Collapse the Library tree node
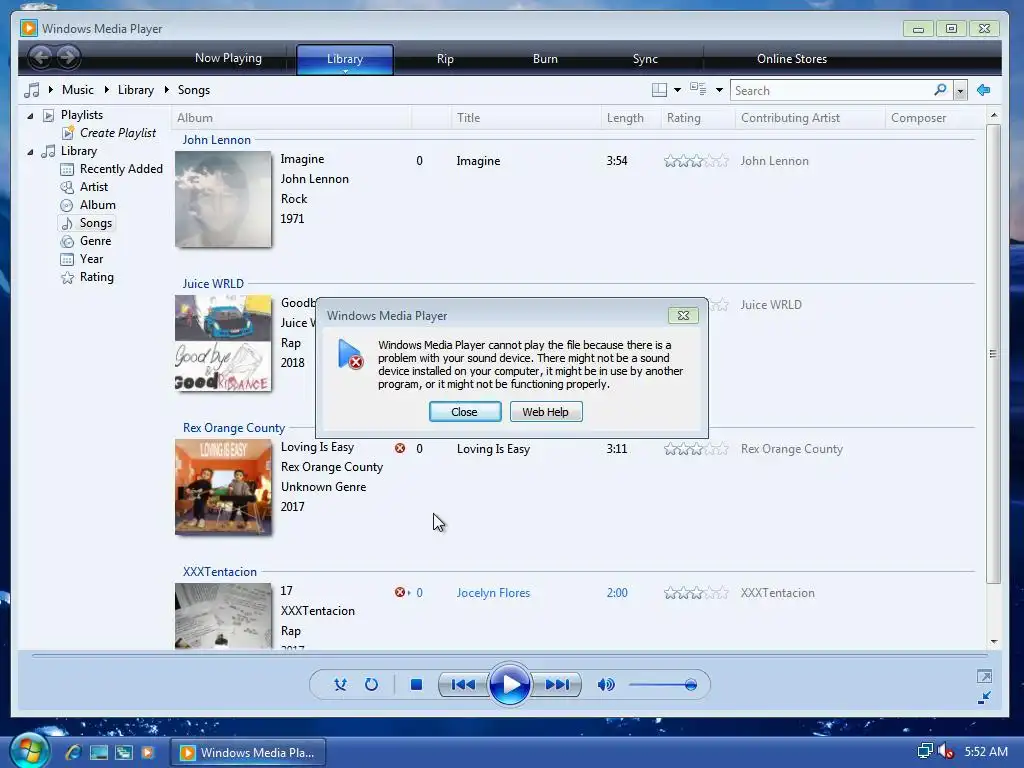Screen dimensions: 1024x768 [x=30, y=152]
